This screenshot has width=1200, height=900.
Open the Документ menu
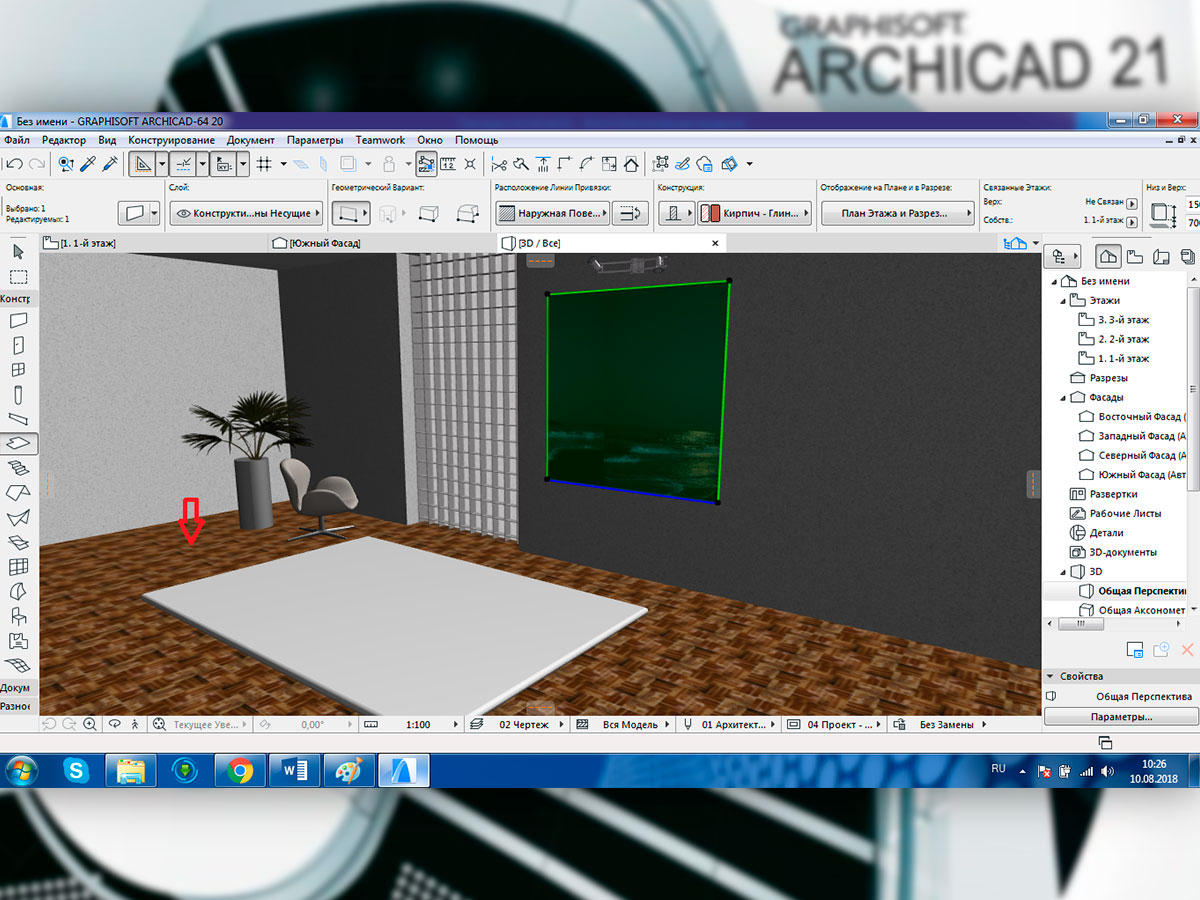coord(250,140)
